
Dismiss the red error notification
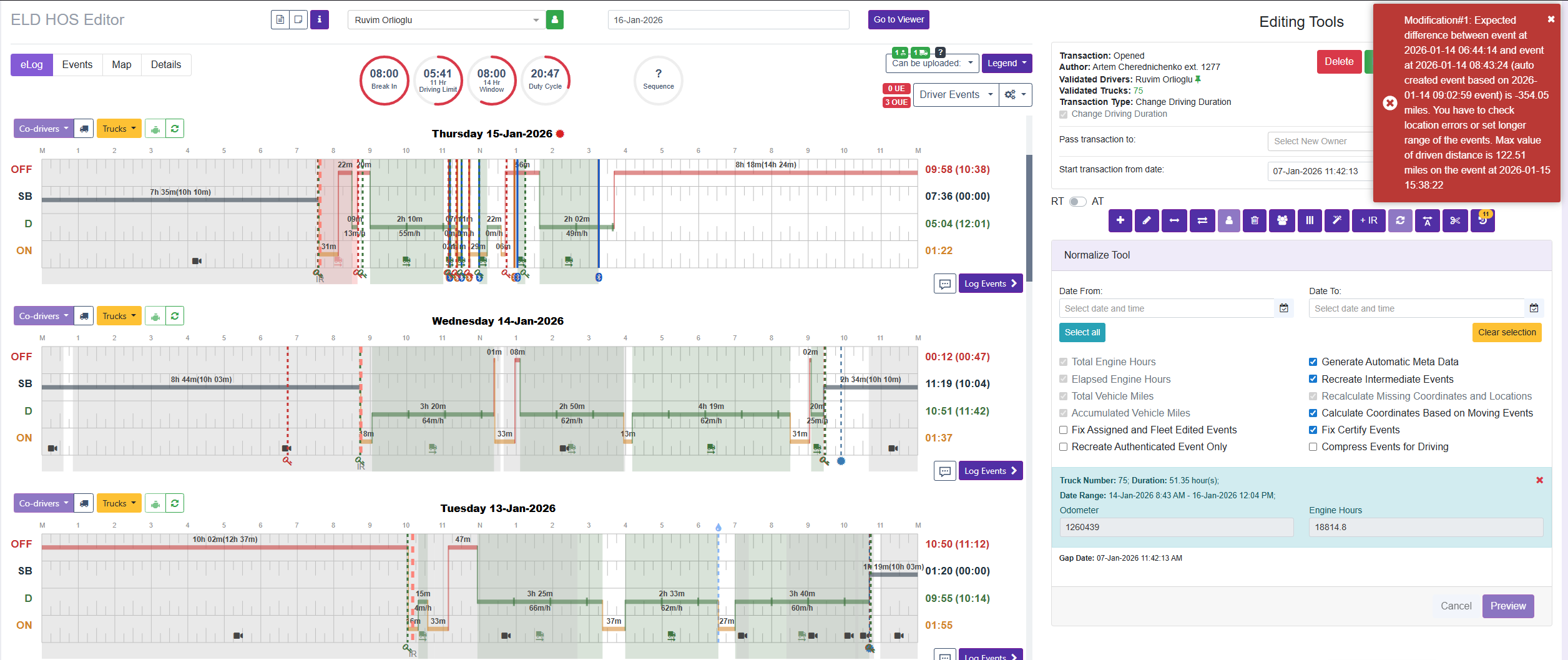(x=1551, y=19)
